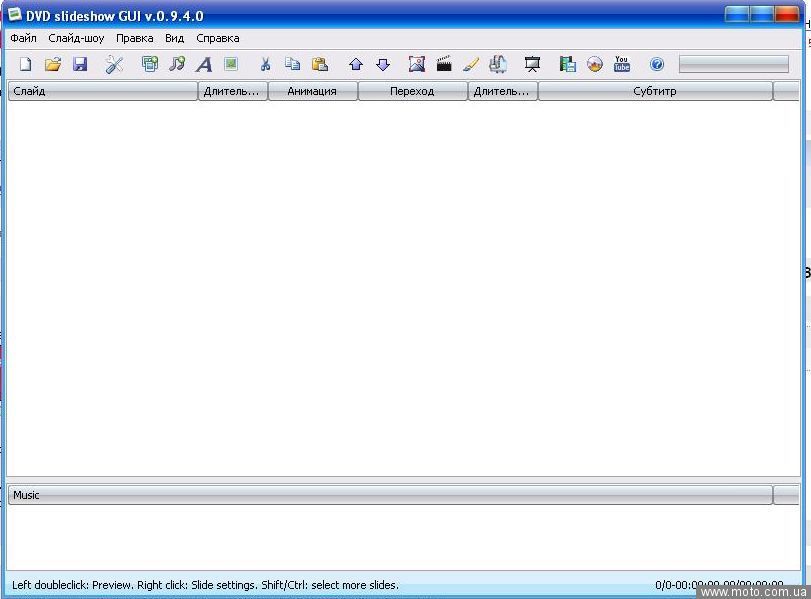Click the Переход column header

point(413,91)
